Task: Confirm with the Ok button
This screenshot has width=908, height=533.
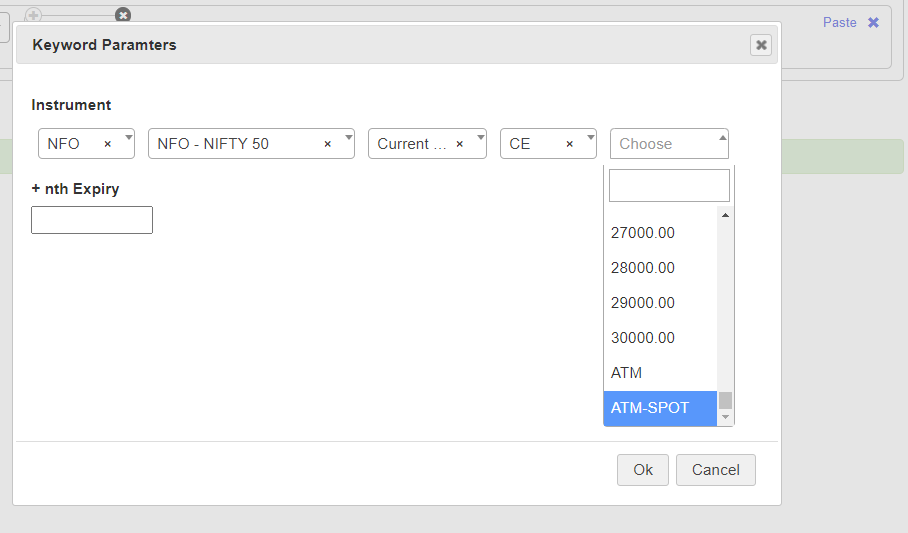Action: coord(643,470)
